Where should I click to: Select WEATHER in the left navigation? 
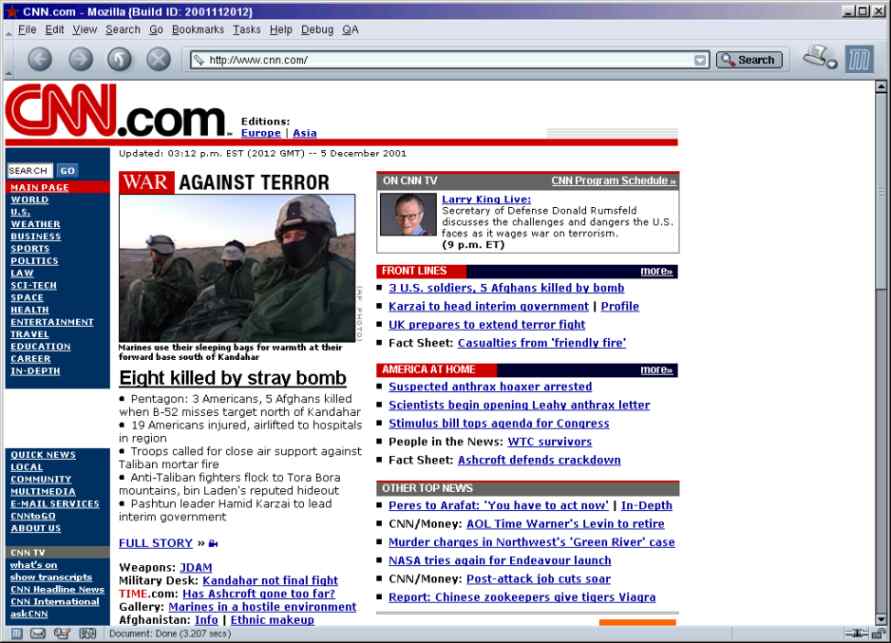[35, 224]
